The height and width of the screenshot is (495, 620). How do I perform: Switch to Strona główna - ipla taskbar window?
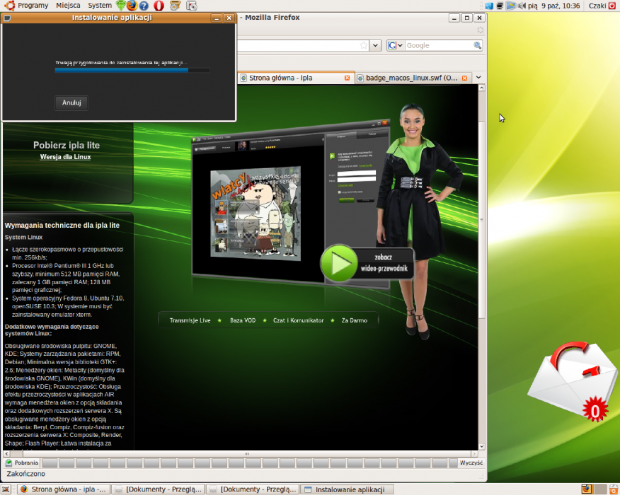point(63,489)
